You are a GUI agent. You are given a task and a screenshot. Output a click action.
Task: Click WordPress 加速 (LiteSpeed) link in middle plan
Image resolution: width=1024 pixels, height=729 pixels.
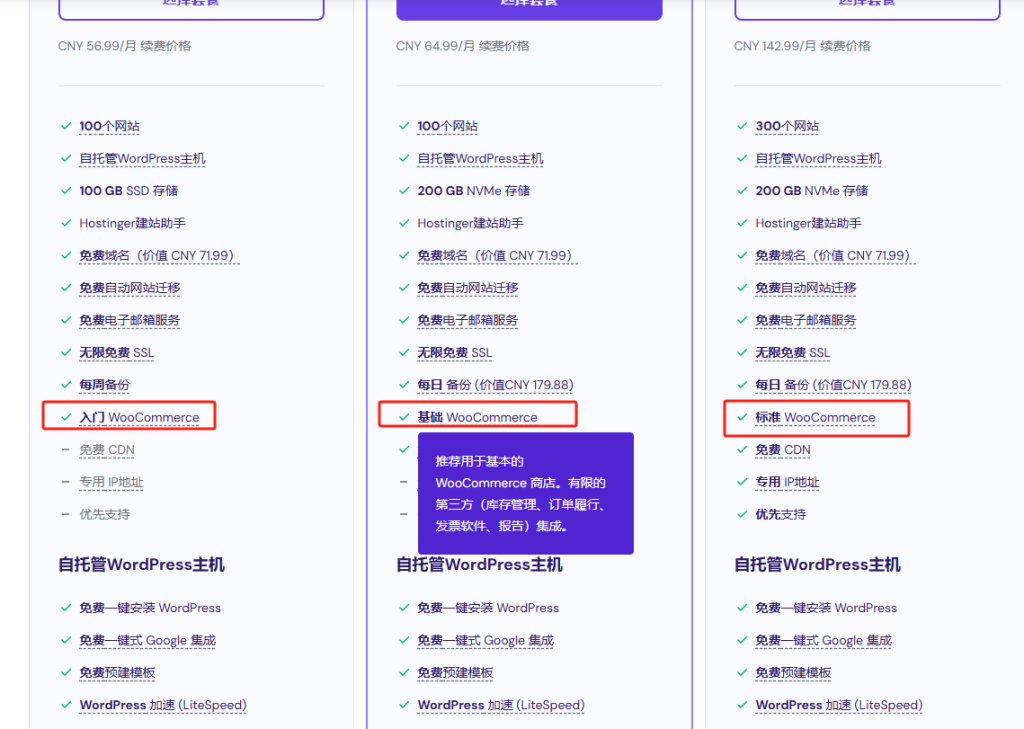click(501, 705)
